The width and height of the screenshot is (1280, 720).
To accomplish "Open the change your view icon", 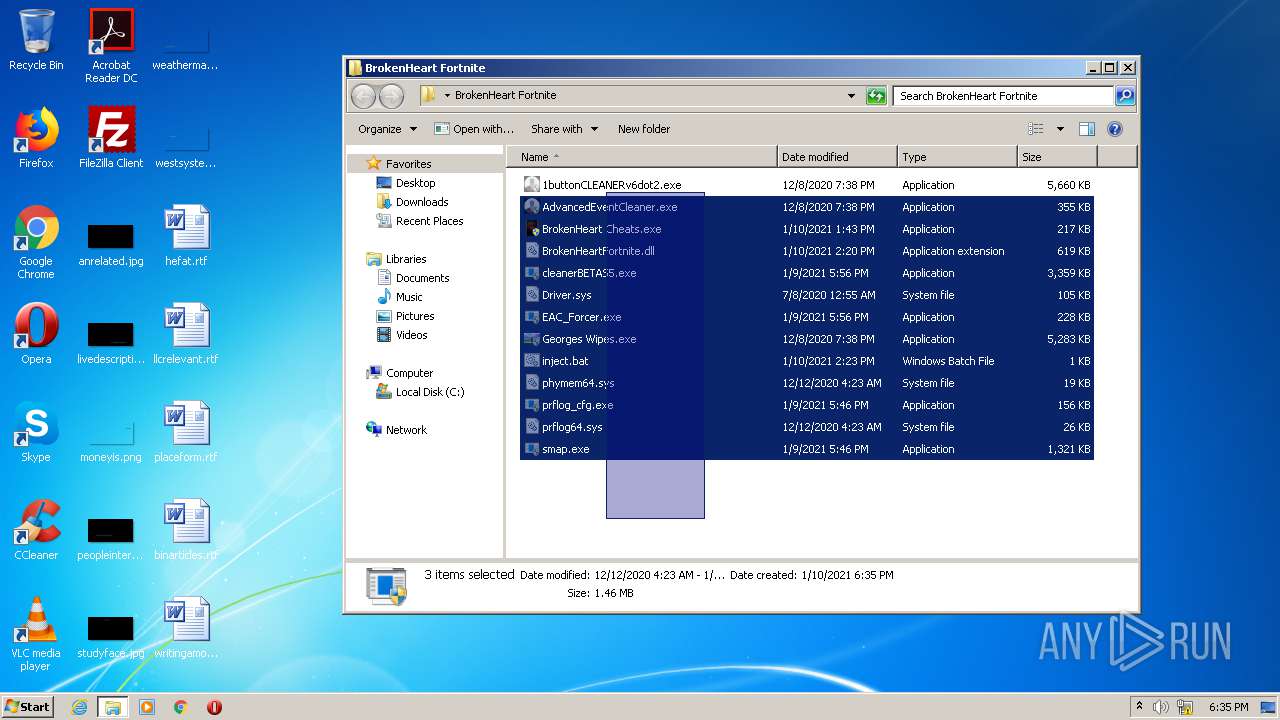I will click(x=1036, y=129).
